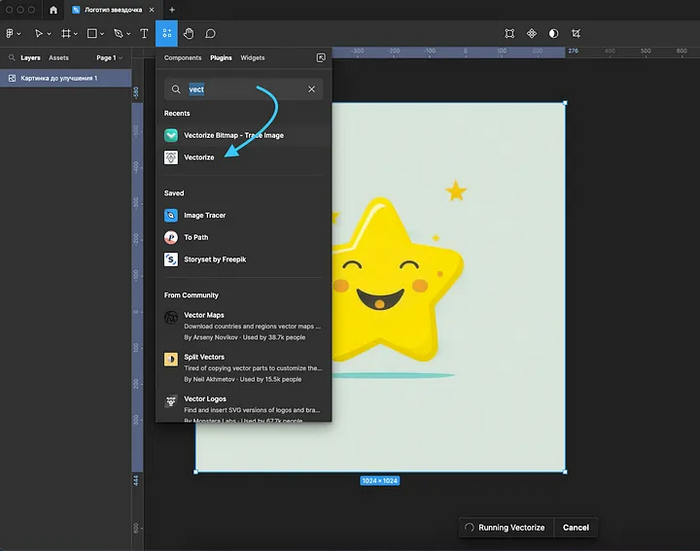Open the Figma main menu dropdown
700x551 pixels.
[x=13, y=33]
